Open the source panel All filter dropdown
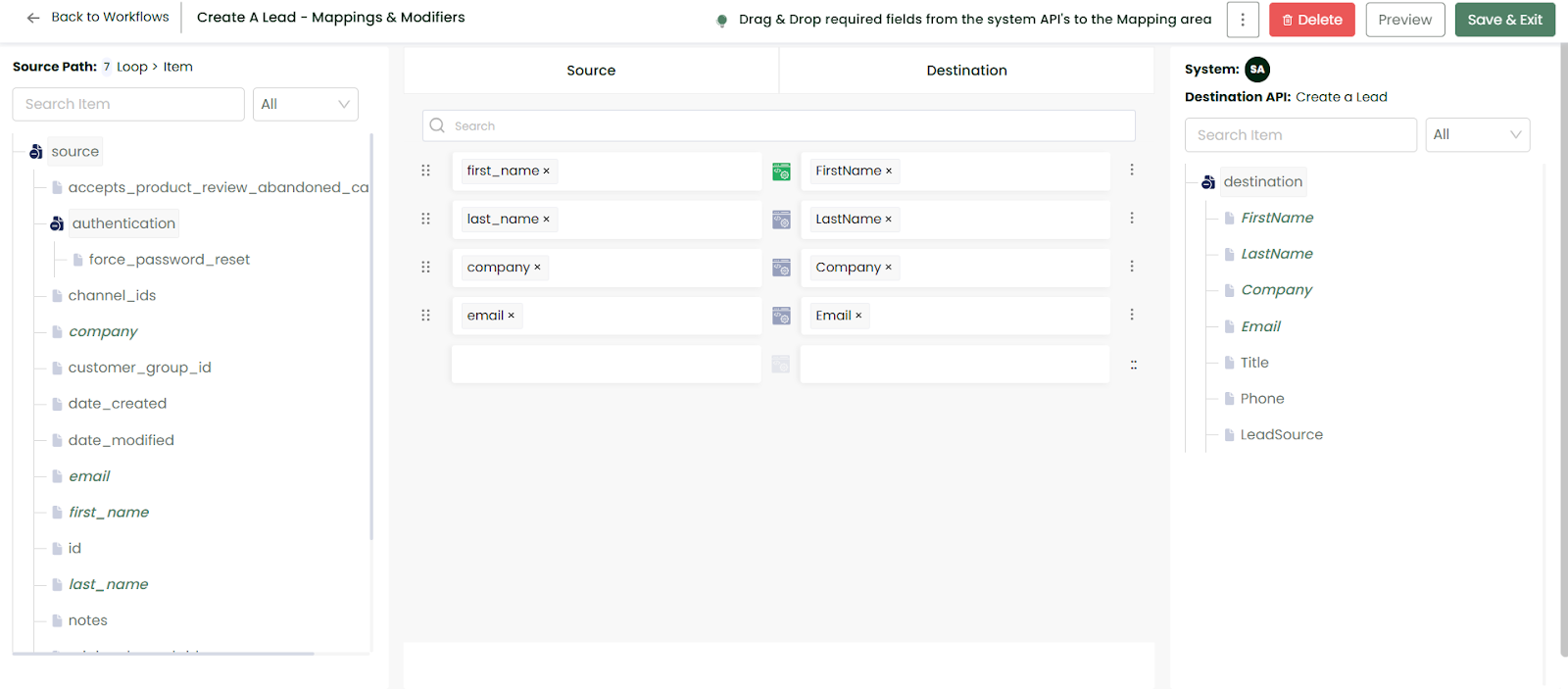The image size is (1568, 689). [x=306, y=104]
